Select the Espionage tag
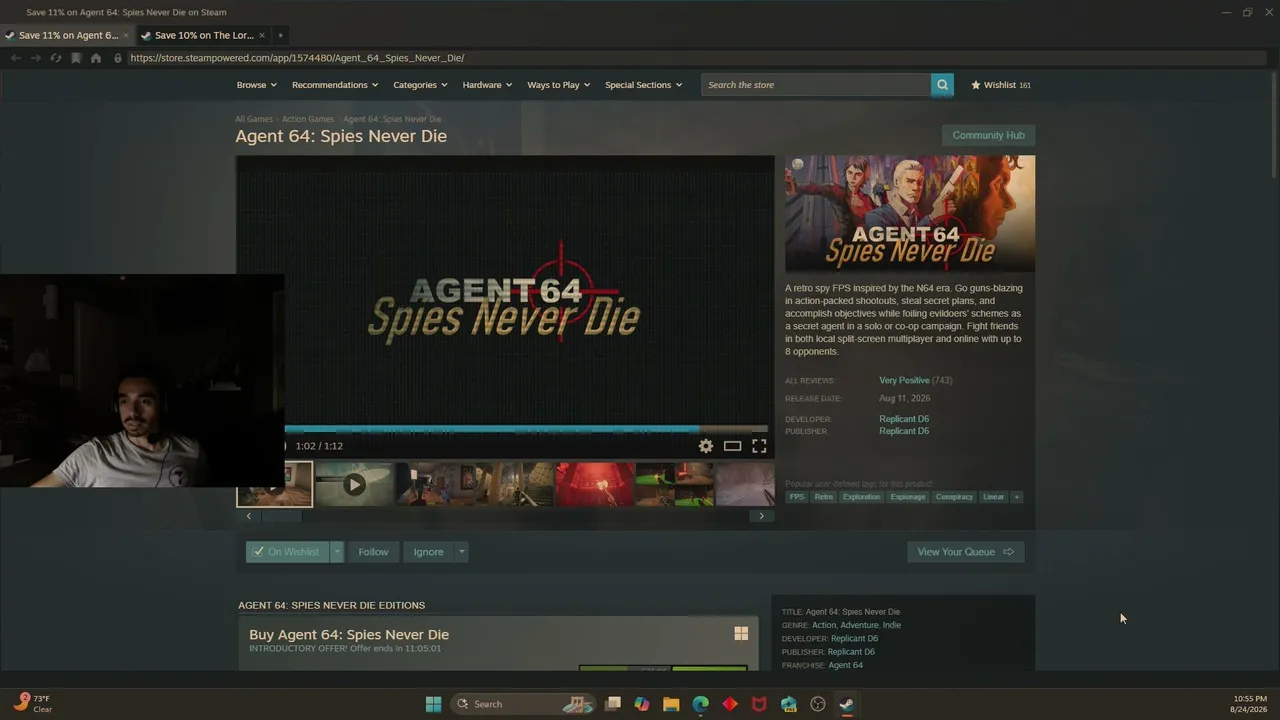 [908, 497]
